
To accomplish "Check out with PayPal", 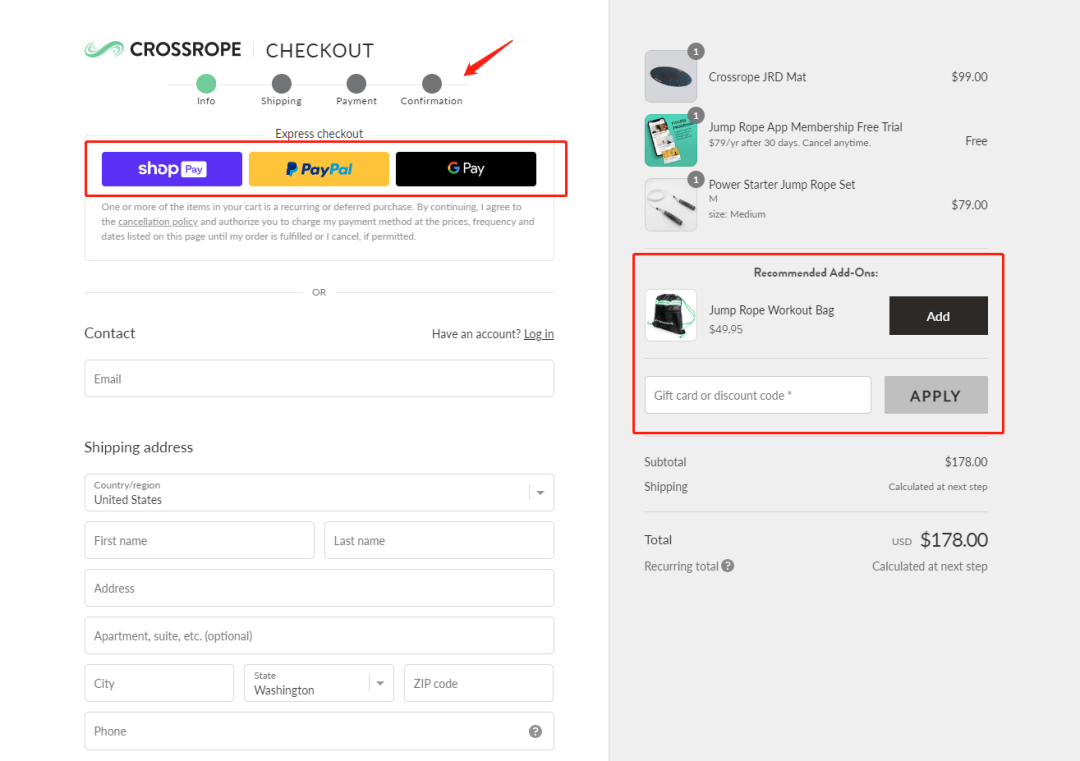I will pos(319,169).
